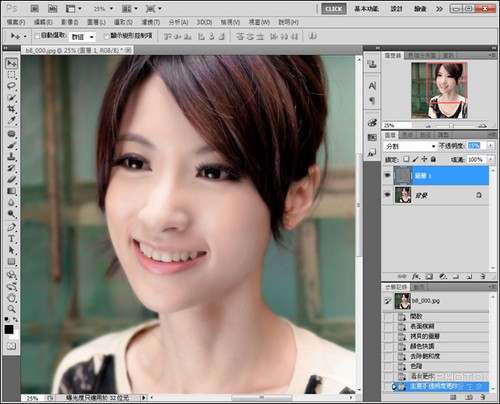500x404 pixels.
Task: Add a layer mask with the mask icon
Action: click(429, 276)
